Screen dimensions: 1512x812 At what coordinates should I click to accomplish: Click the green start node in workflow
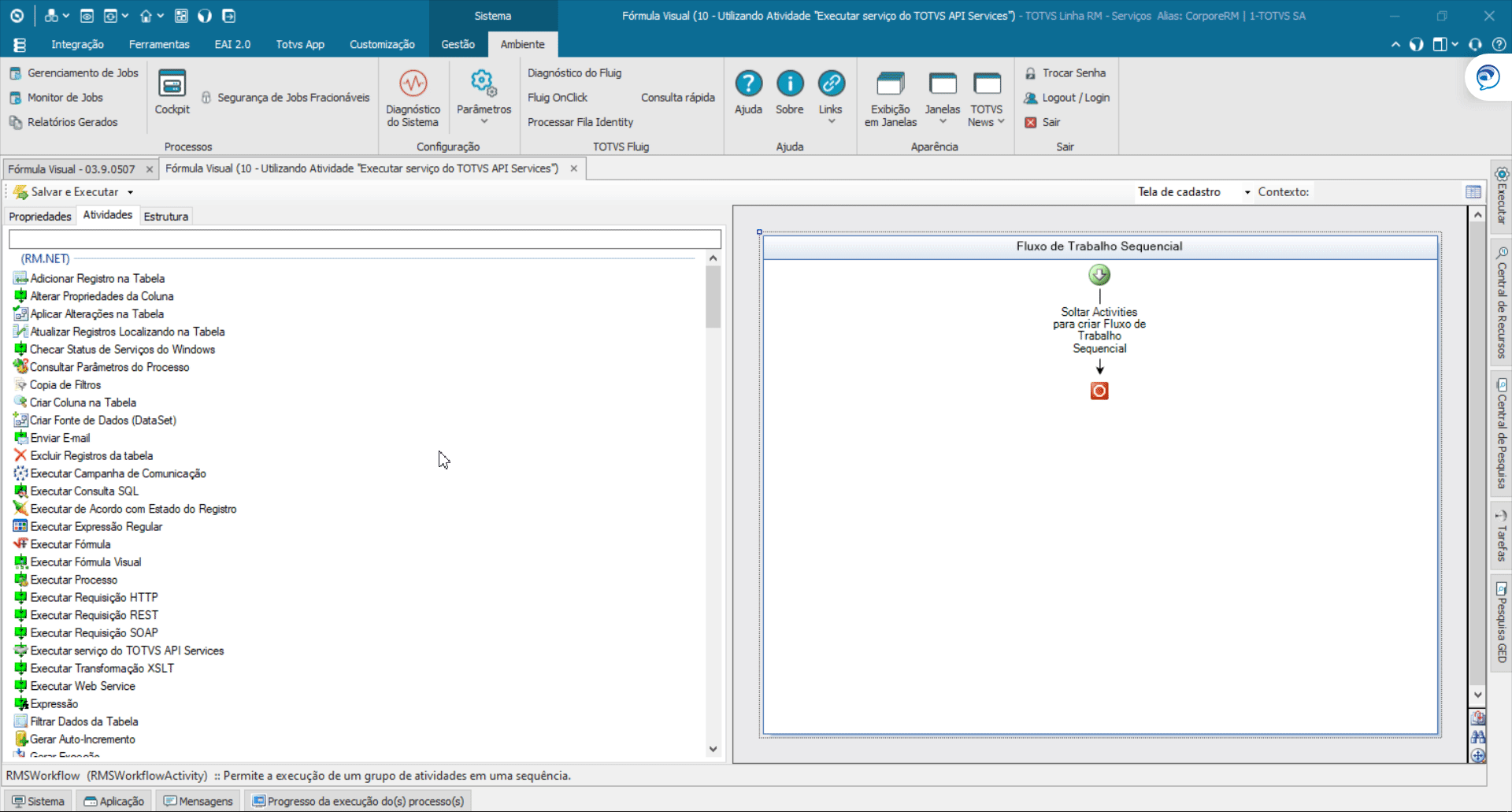click(x=1099, y=275)
